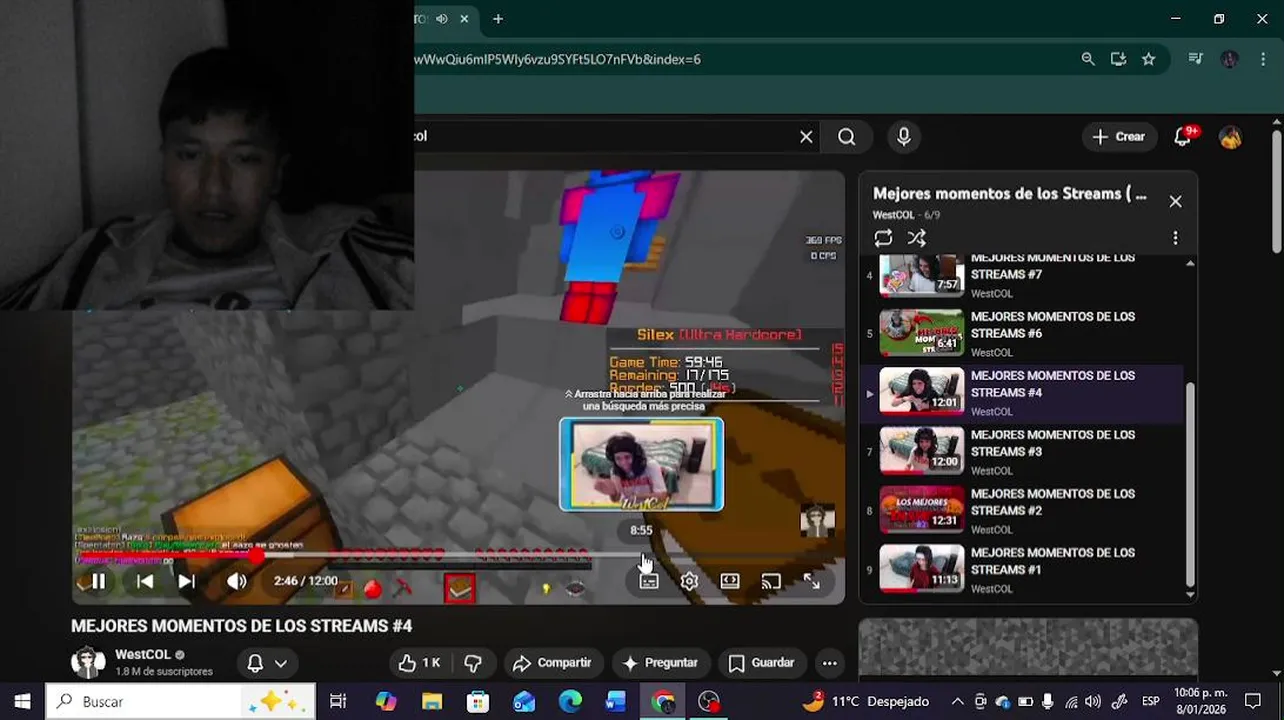Image resolution: width=1284 pixels, height=720 pixels.
Task: Click the Preguntar button
Action: click(x=660, y=663)
